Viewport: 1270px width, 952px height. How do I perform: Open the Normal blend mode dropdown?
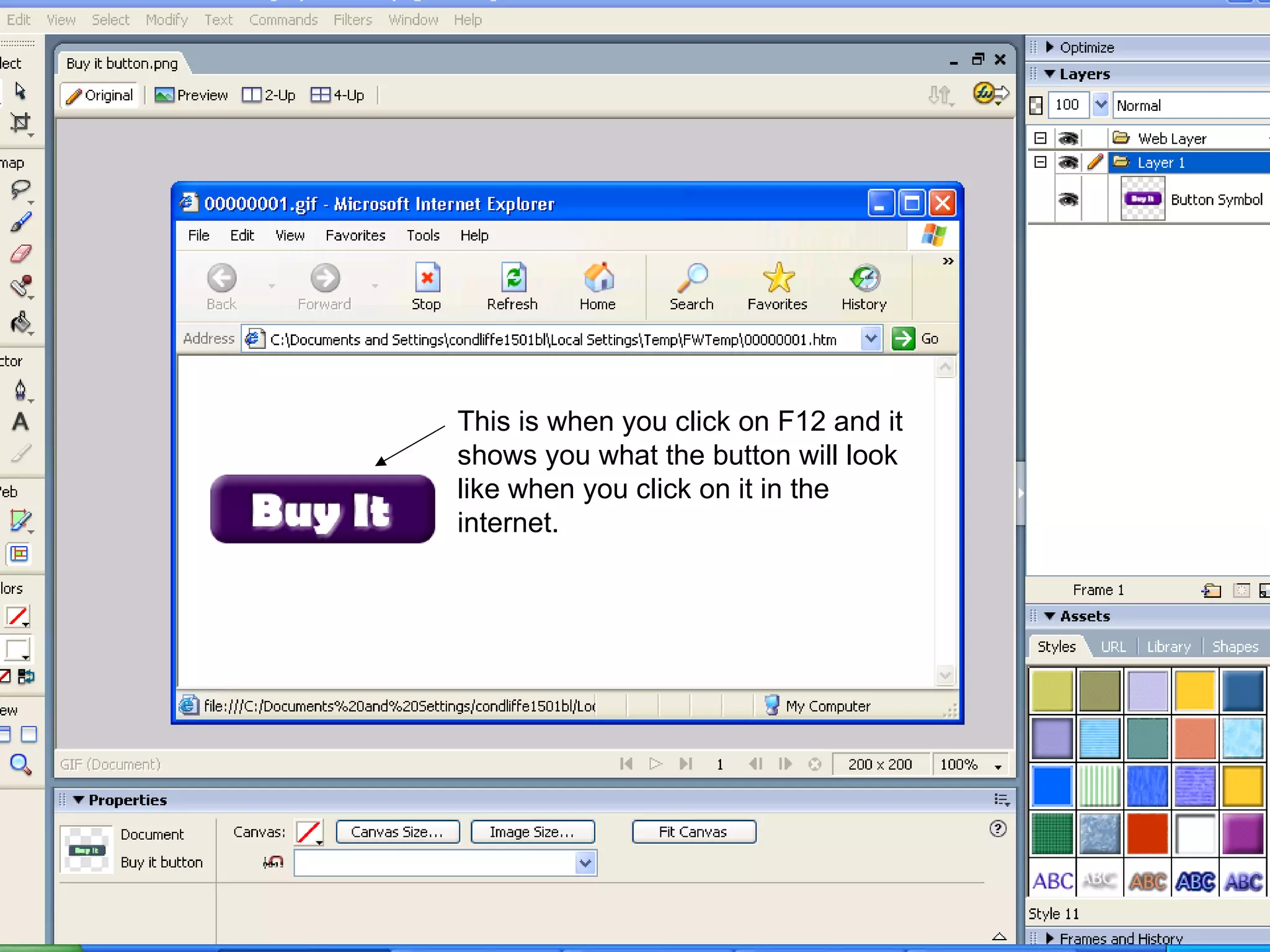click(1192, 105)
